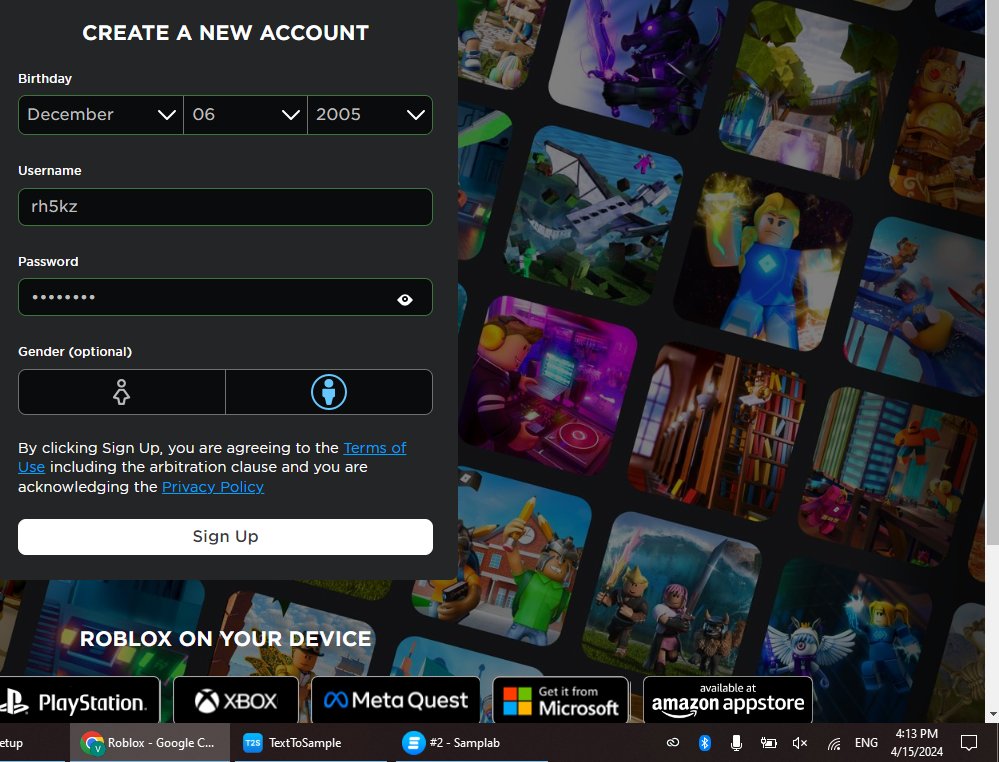Click the blonde hero glowing hand thumbnail
Image resolution: width=999 pixels, height=762 pixels.
pyautogui.click(x=763, y=261)
